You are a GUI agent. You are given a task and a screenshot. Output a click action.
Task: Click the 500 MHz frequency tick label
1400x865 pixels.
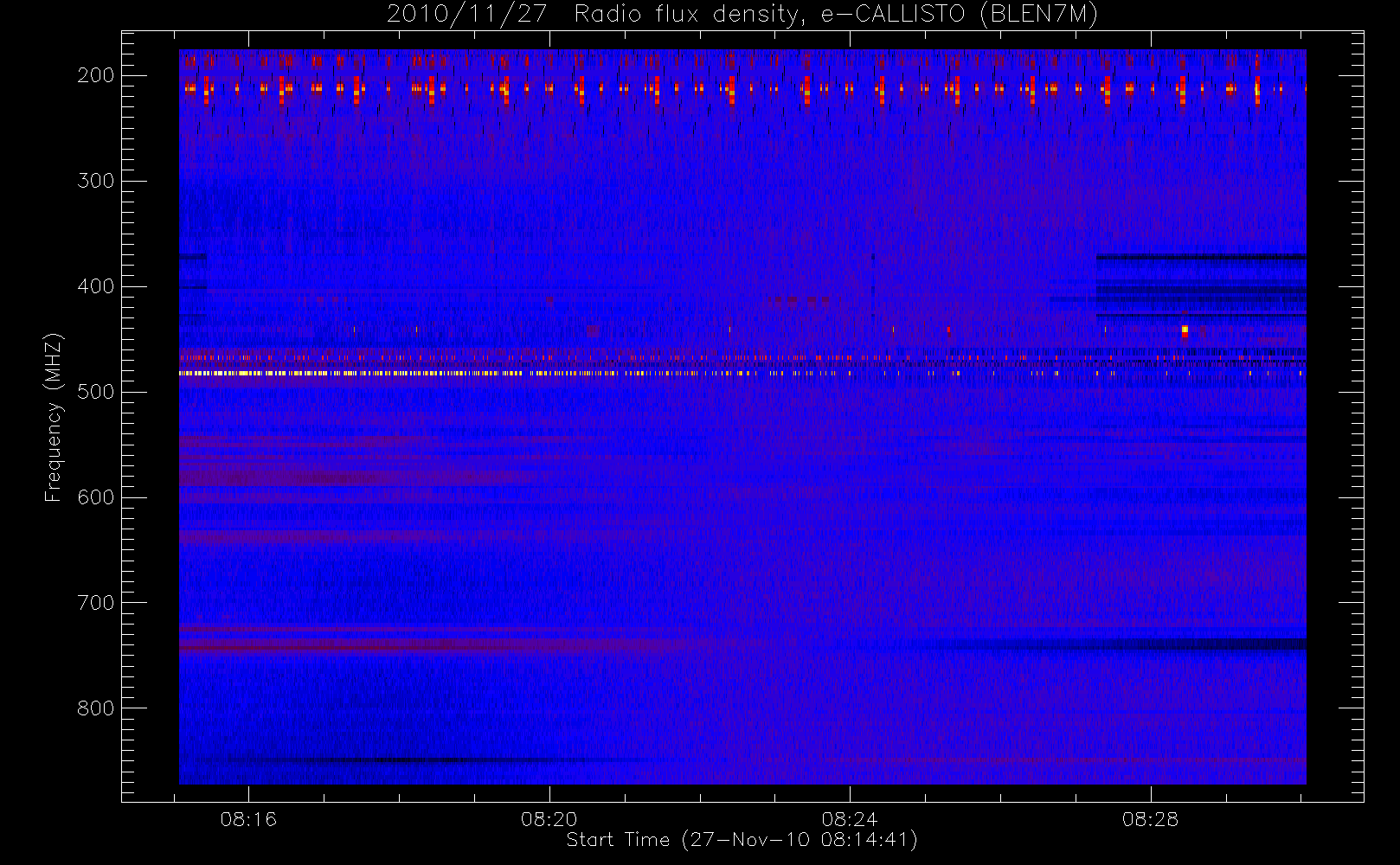click(96, 392)
